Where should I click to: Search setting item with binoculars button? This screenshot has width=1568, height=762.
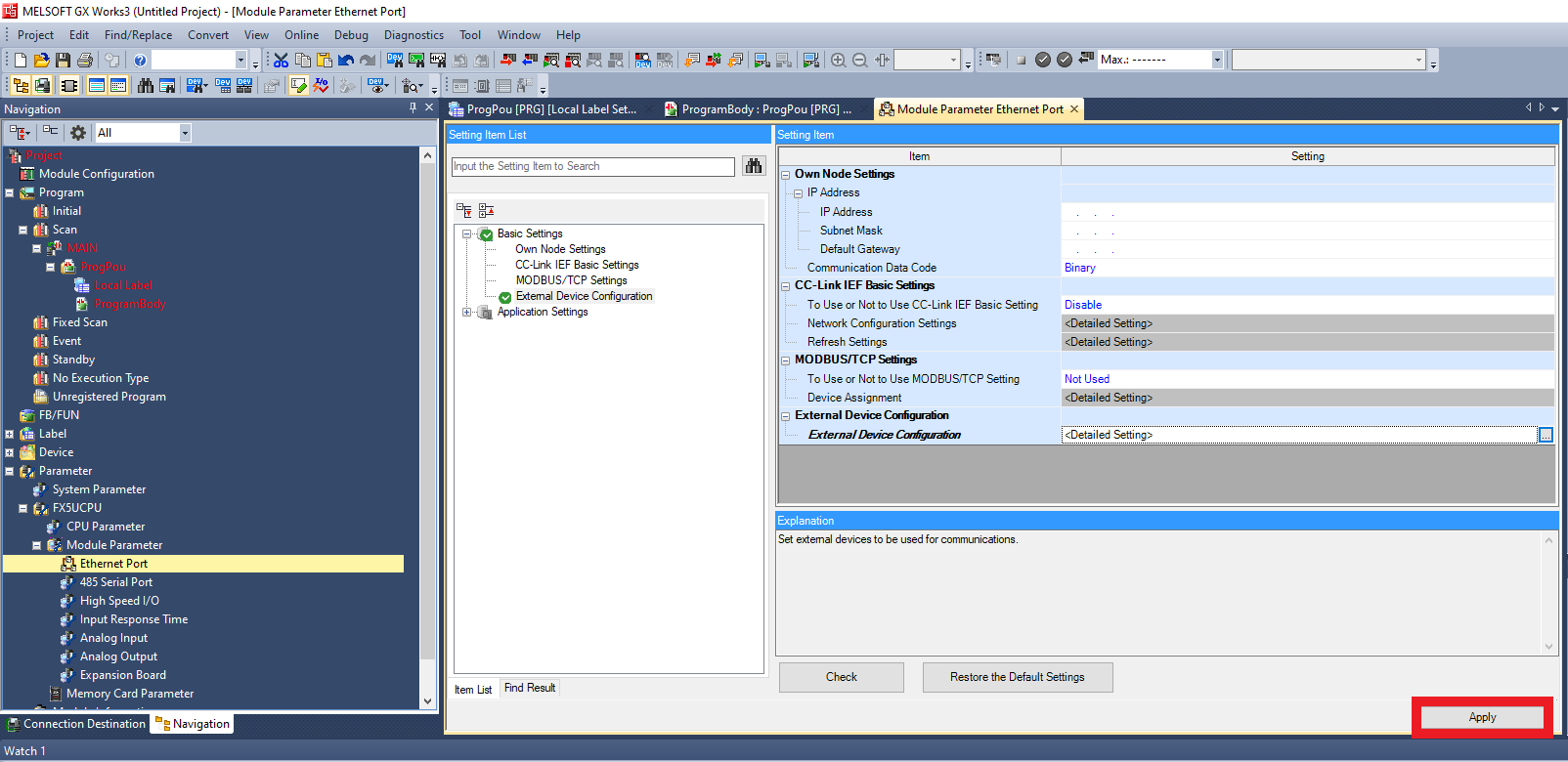[x=754, y=166]
